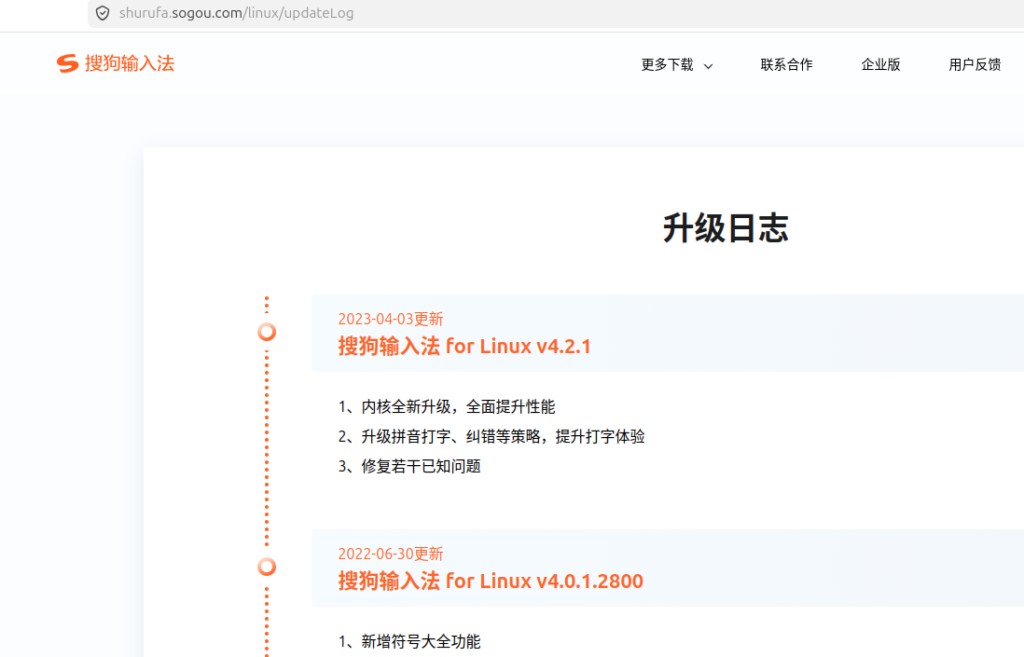Click the 2022-06-30更新 date label
Viewport: 1024px width, 657px height.
[x=391, y=554]
